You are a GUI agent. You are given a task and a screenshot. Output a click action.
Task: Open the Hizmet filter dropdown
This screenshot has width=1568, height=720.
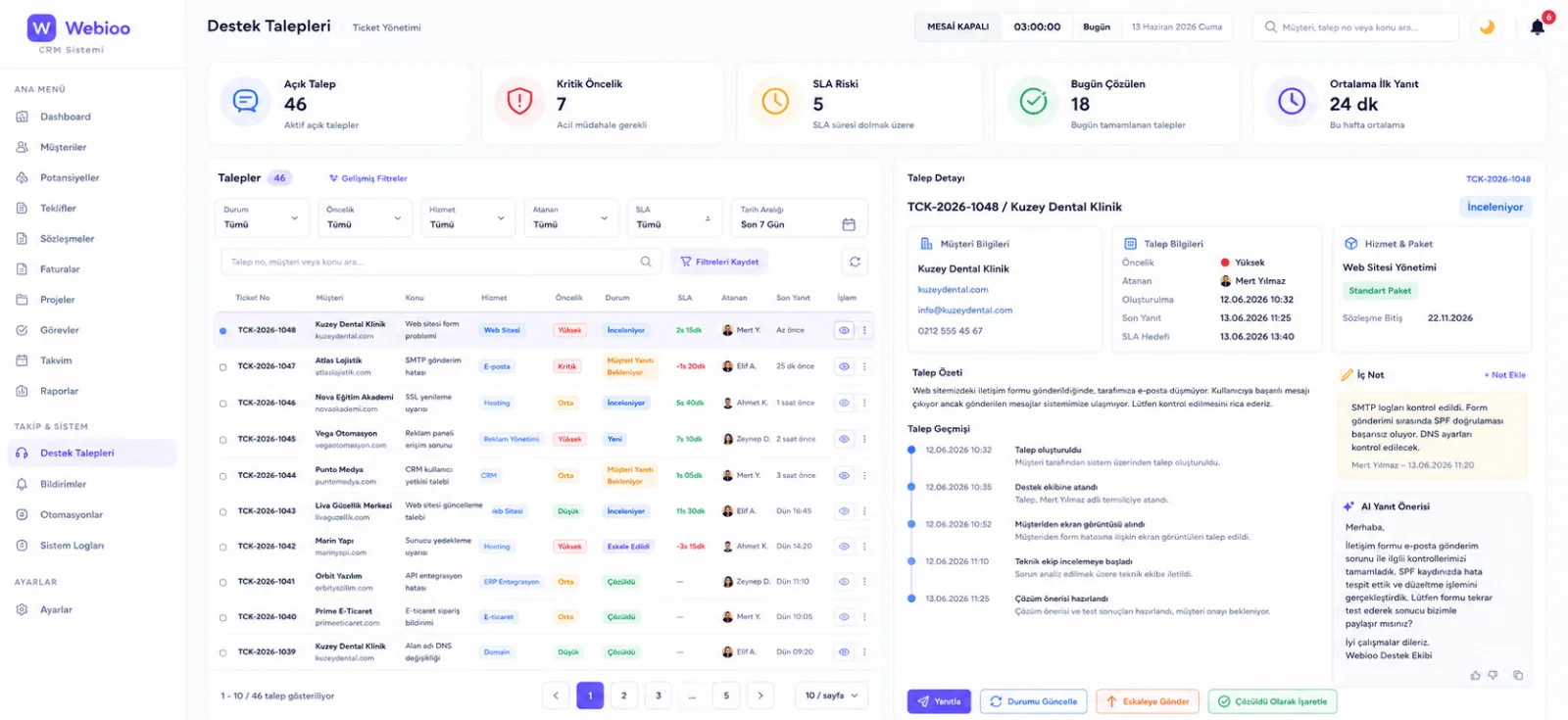(x=467, y=217)
